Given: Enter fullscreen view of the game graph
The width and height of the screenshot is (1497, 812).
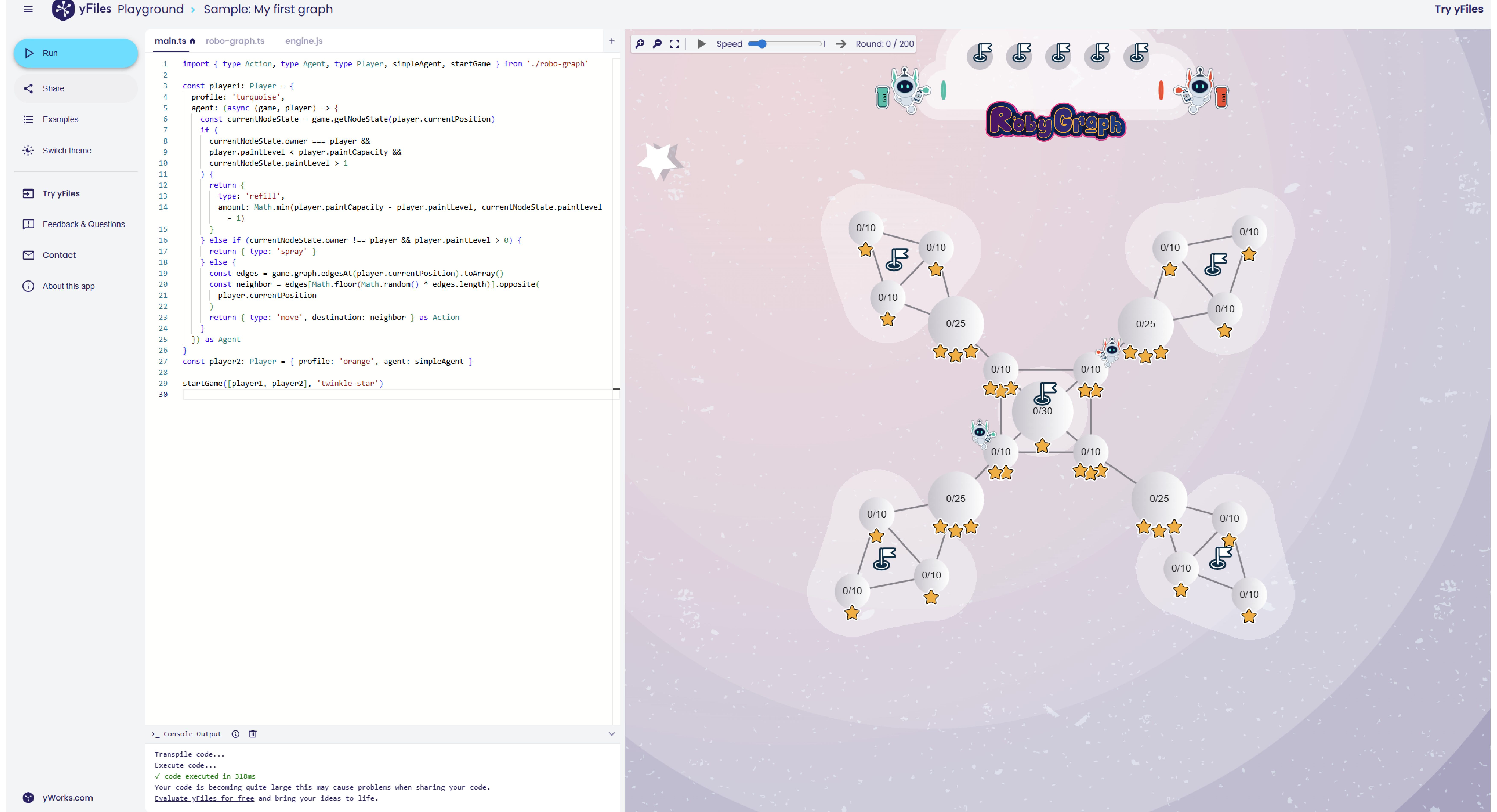Looking at the screenshot, I should [x=675, y=44].
